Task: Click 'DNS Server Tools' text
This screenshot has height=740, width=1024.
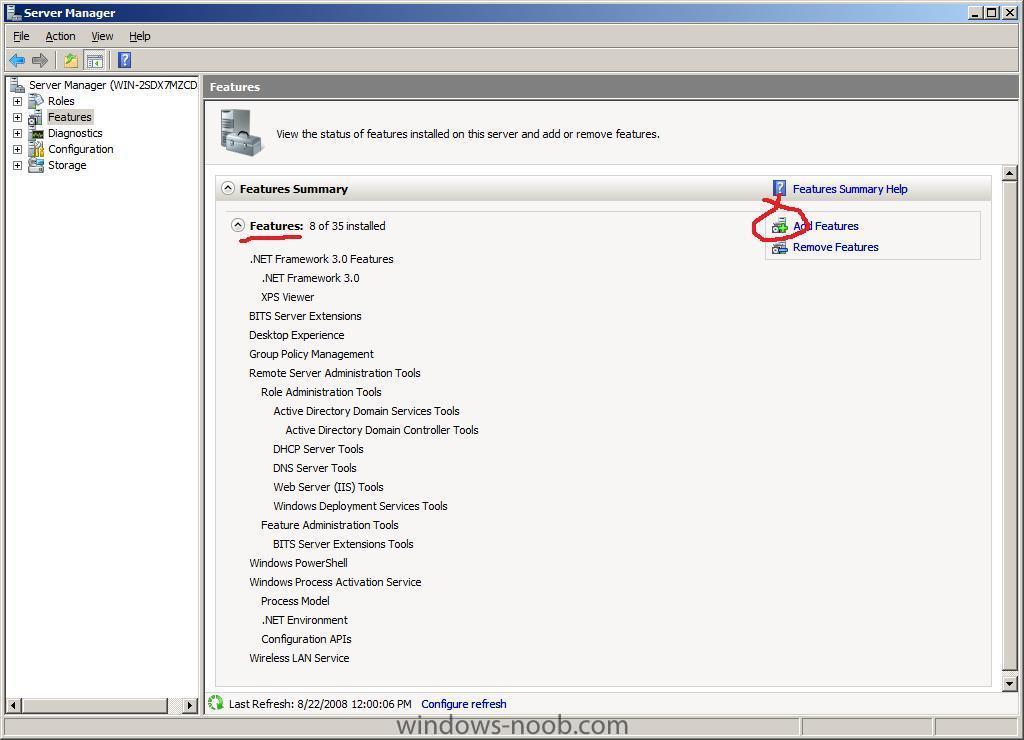Action: 315,468
